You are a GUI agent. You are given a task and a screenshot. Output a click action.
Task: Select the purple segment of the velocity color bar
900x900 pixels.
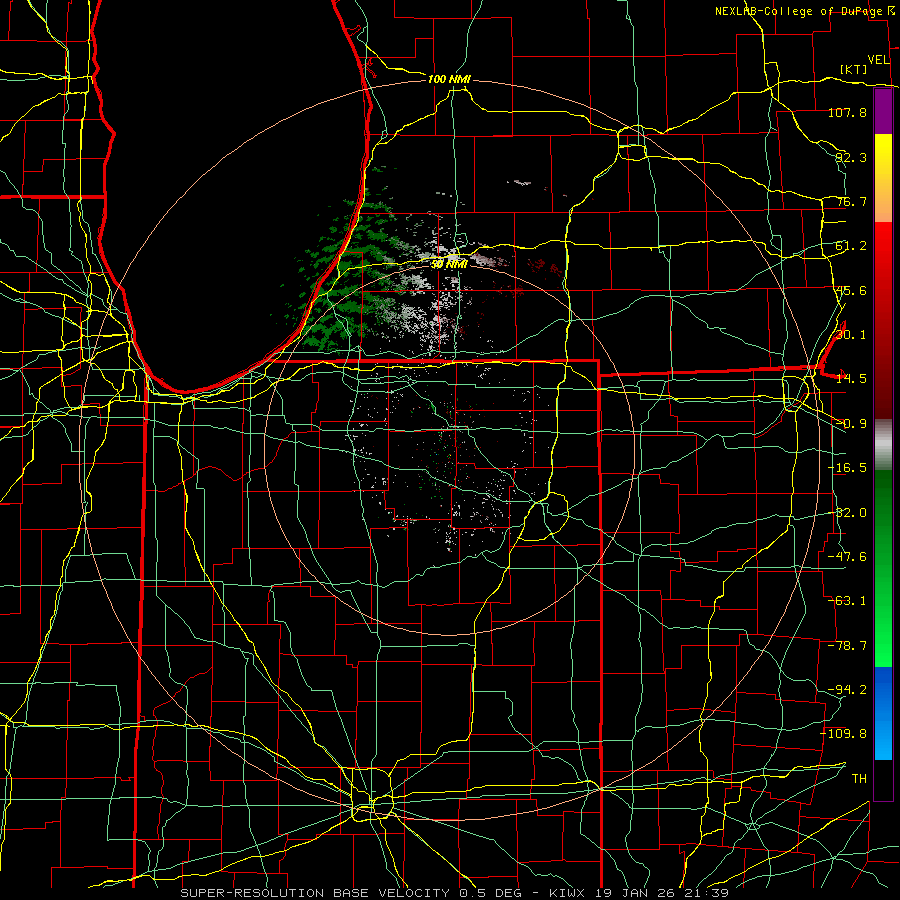click(x=883, y=112)
